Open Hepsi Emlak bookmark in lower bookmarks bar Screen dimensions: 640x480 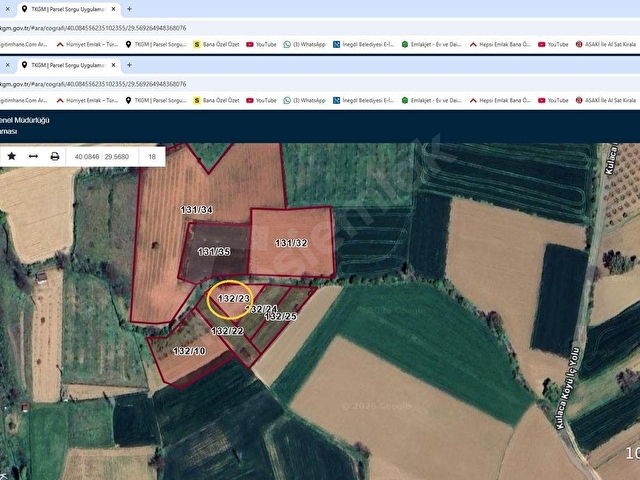(500, 100)
